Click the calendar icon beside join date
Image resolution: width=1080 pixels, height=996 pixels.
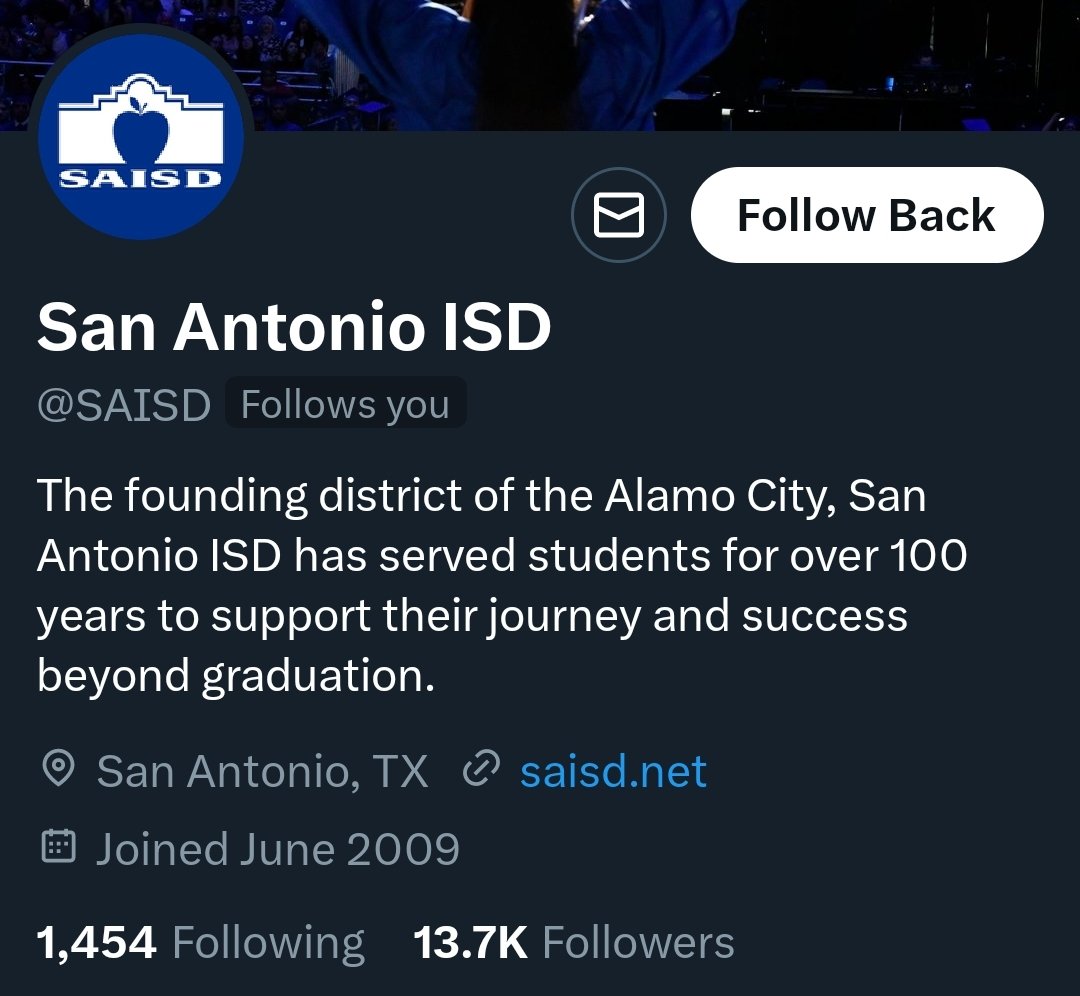[59, 847]
